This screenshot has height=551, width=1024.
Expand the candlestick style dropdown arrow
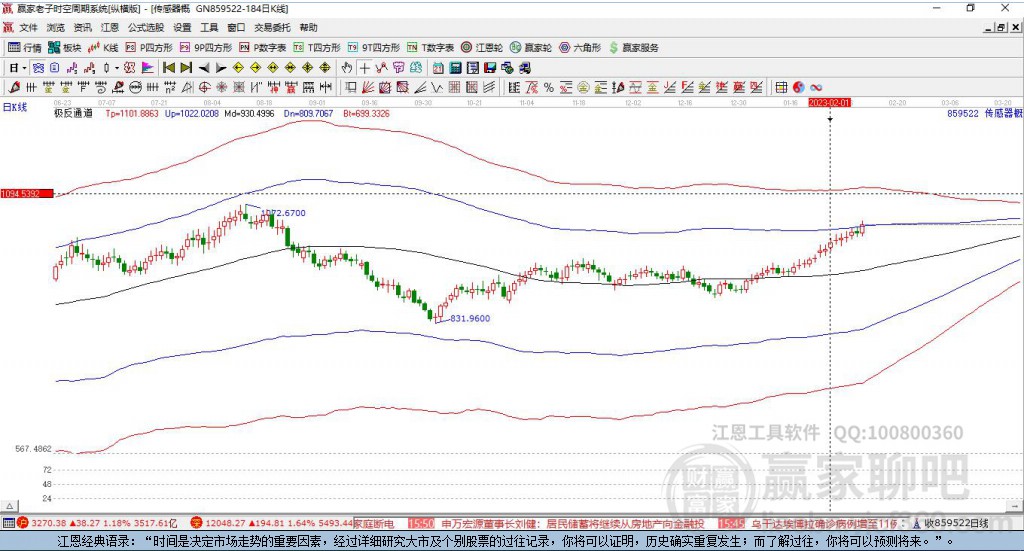coord(117,68)
